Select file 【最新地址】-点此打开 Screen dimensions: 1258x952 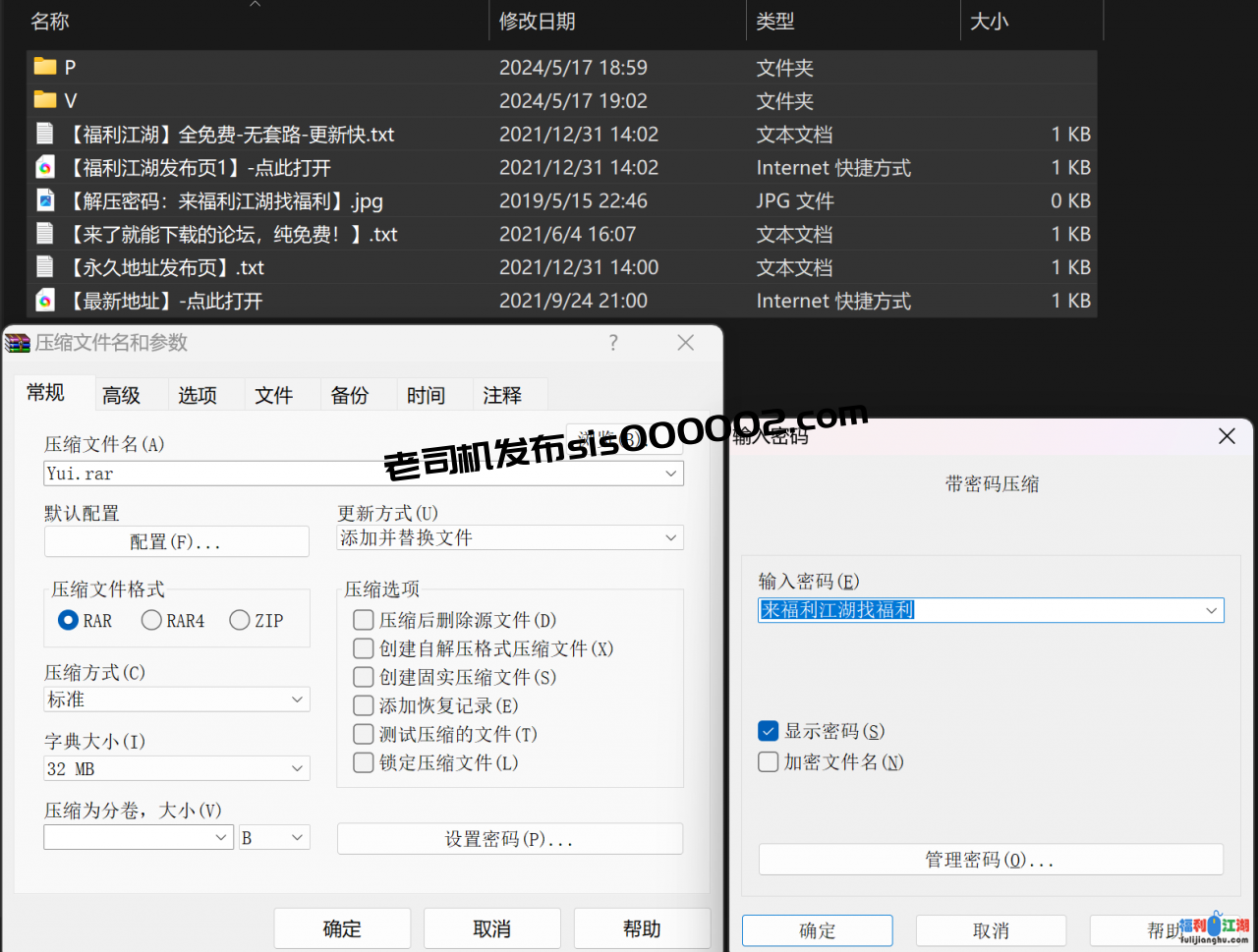coord(164,301)
